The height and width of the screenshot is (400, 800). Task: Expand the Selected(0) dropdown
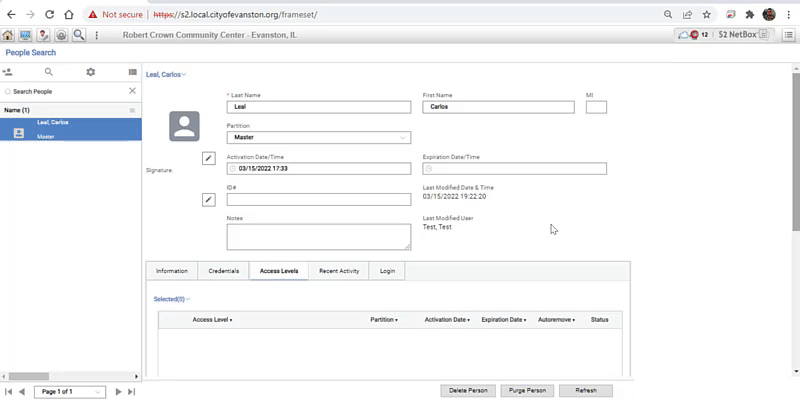pyautogui.click(x=171, y=299)
